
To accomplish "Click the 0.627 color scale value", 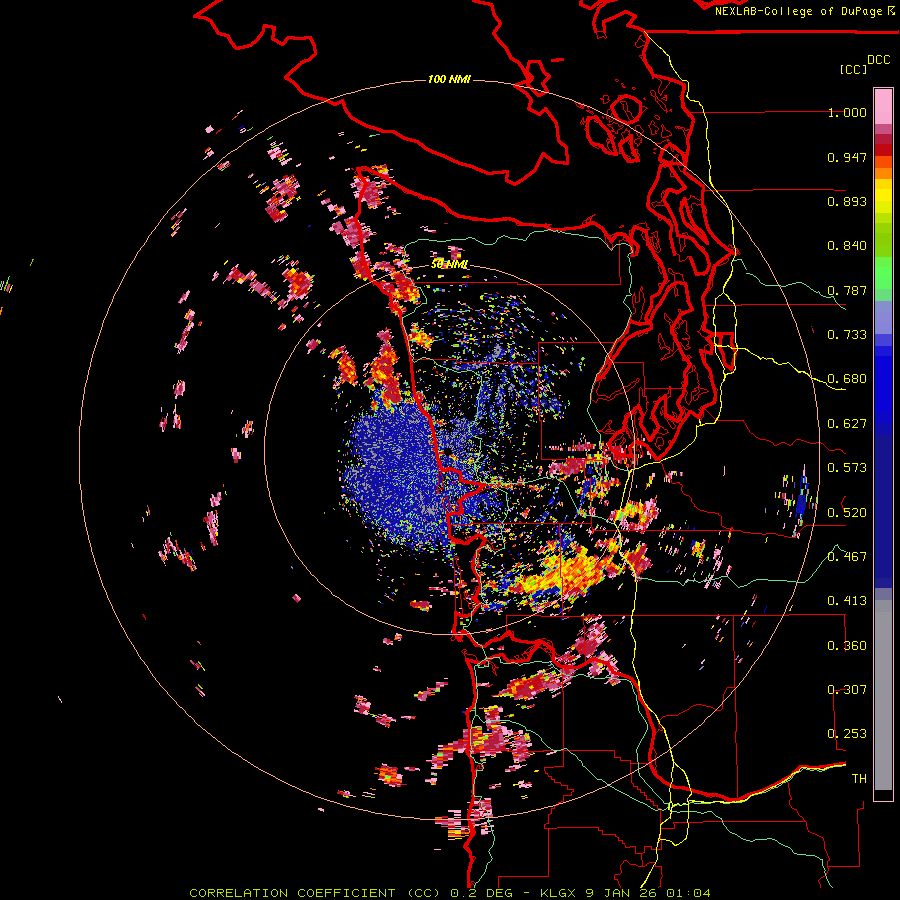I will 847,424.
